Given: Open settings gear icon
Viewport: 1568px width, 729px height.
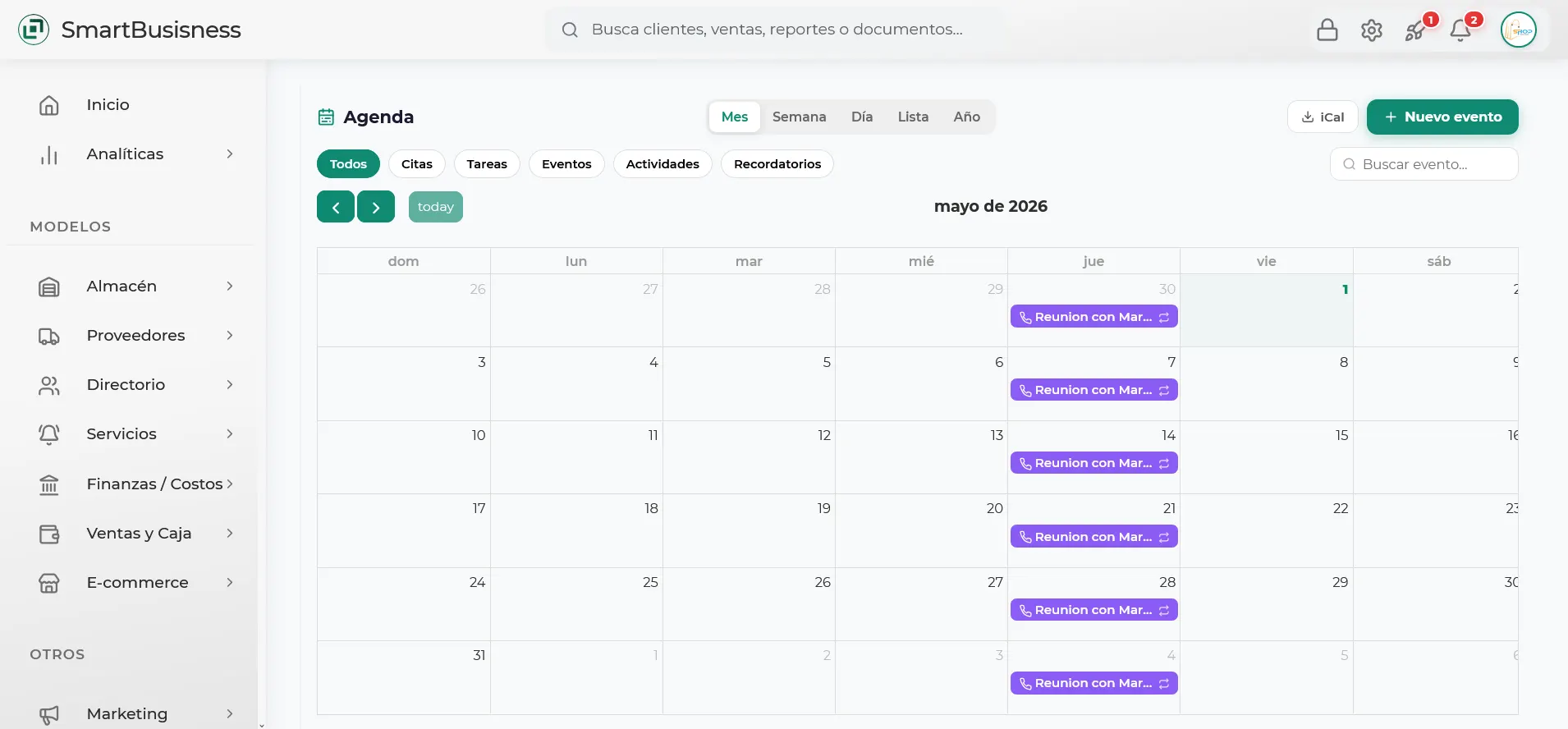Looking at the screenshot, I should click(x=1372, y=30).
